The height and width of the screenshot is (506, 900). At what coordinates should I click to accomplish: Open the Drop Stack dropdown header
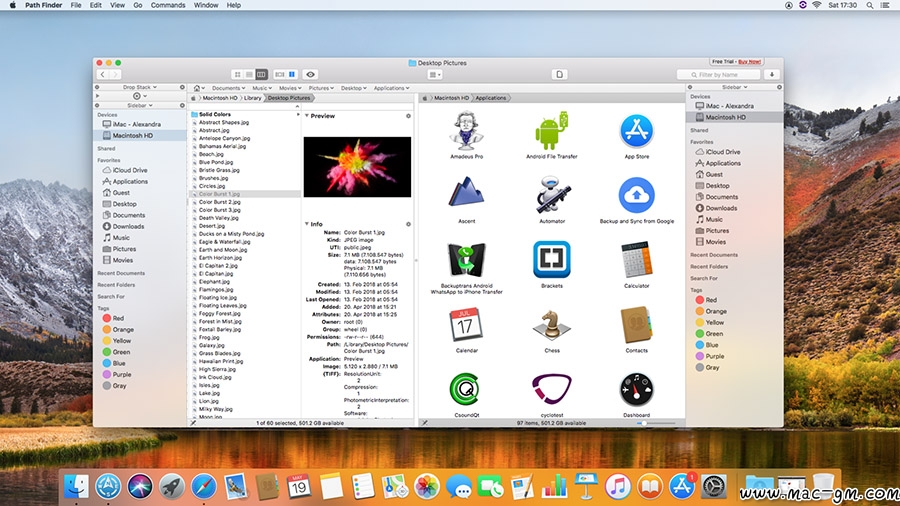tap(139, 87)
